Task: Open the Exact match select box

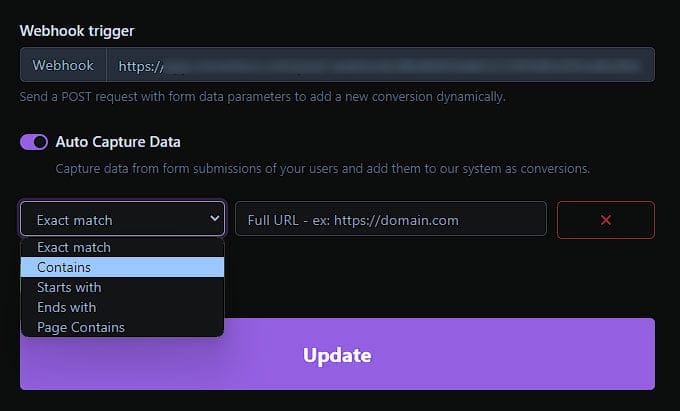Action: (110, 220)
